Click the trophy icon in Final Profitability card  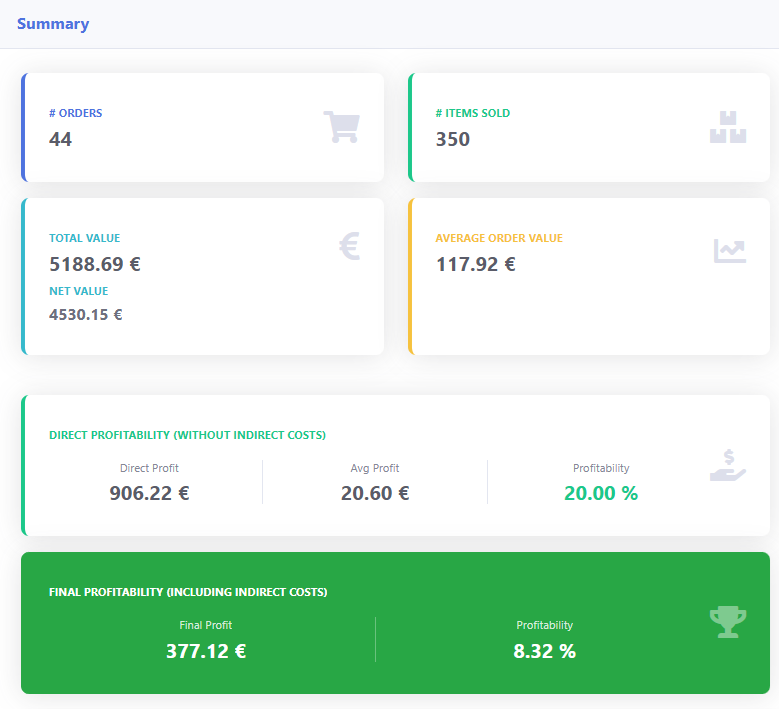click(728, 622)
